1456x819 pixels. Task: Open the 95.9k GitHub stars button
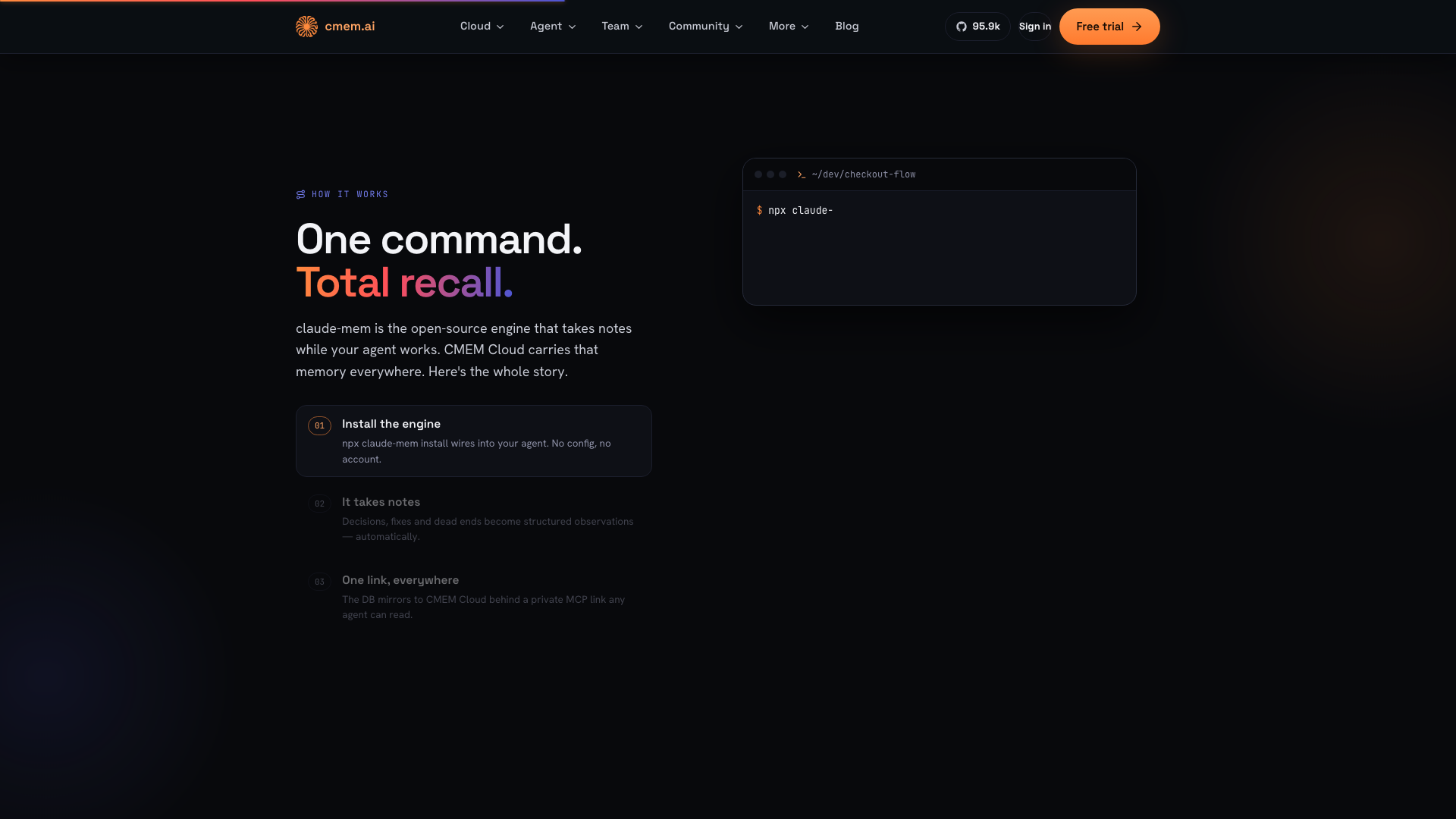click(x=977, y=27)
